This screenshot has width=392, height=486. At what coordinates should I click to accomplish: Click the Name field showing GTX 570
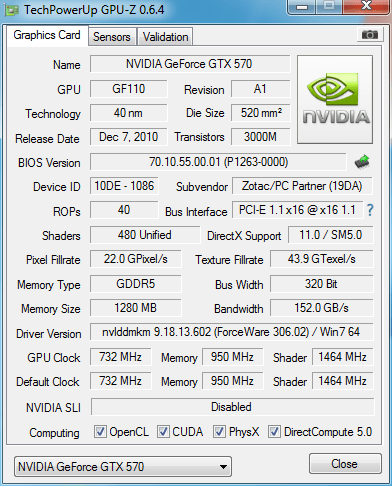[x=190, y=64]
